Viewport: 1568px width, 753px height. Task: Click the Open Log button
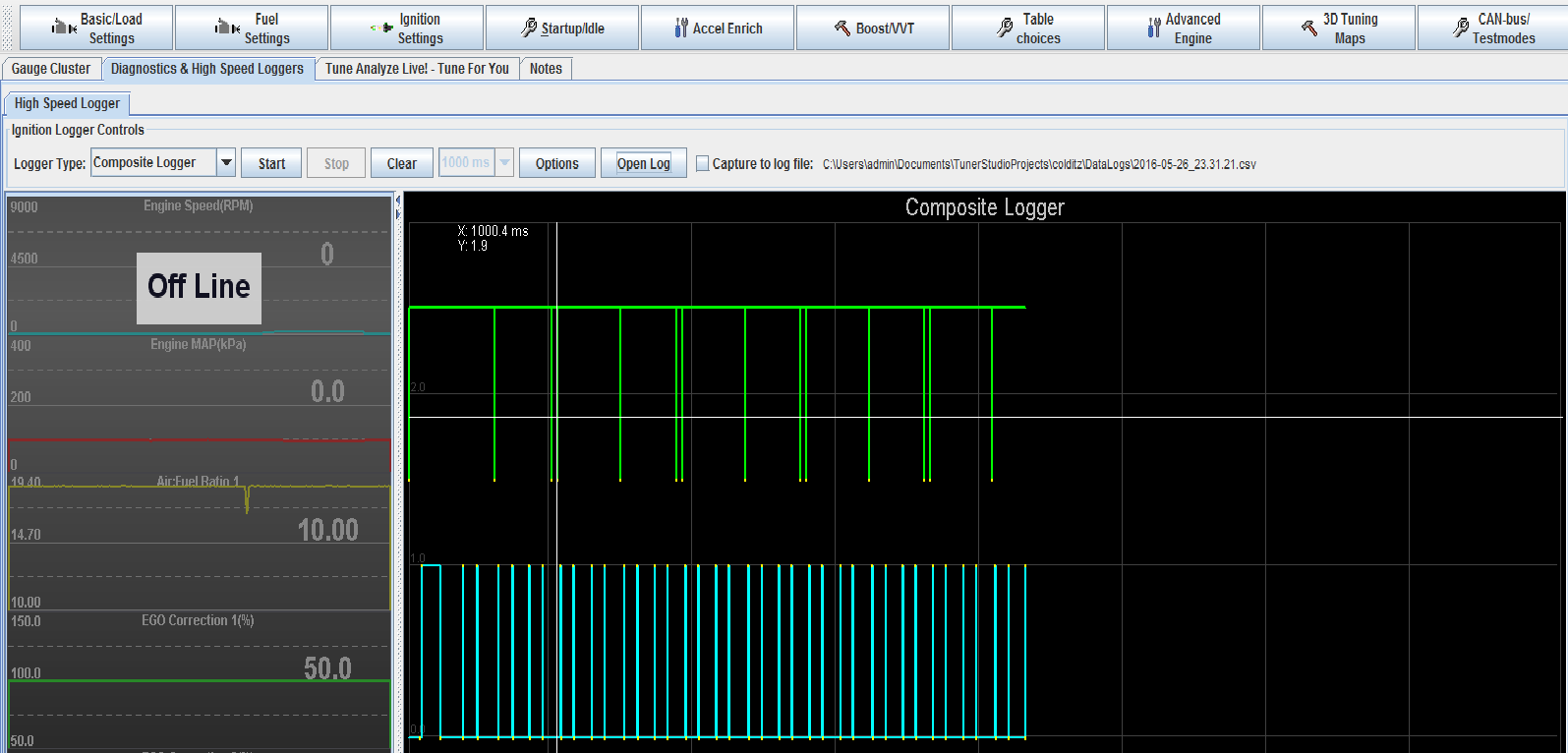click(643, 164)
